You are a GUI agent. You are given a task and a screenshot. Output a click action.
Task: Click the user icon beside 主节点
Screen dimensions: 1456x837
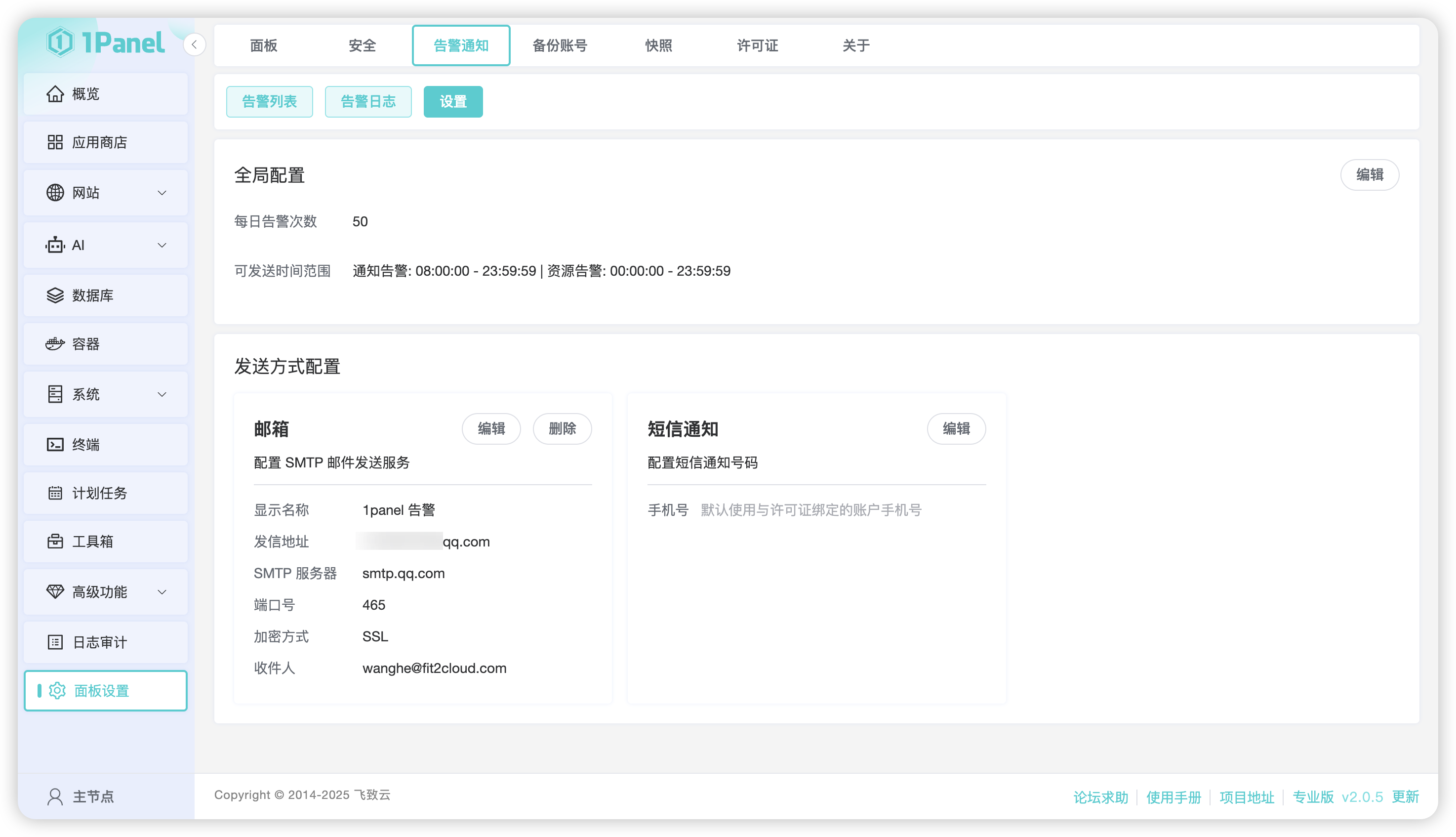pos(55,796)
